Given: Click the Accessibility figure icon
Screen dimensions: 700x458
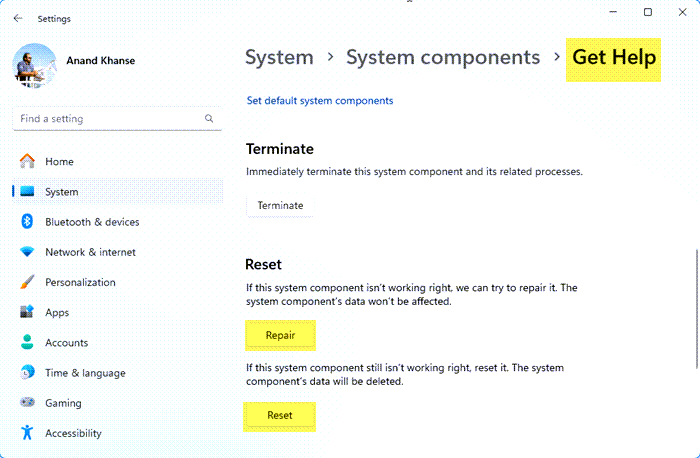Looking at the screenshot, I should [x=27, y=433].
